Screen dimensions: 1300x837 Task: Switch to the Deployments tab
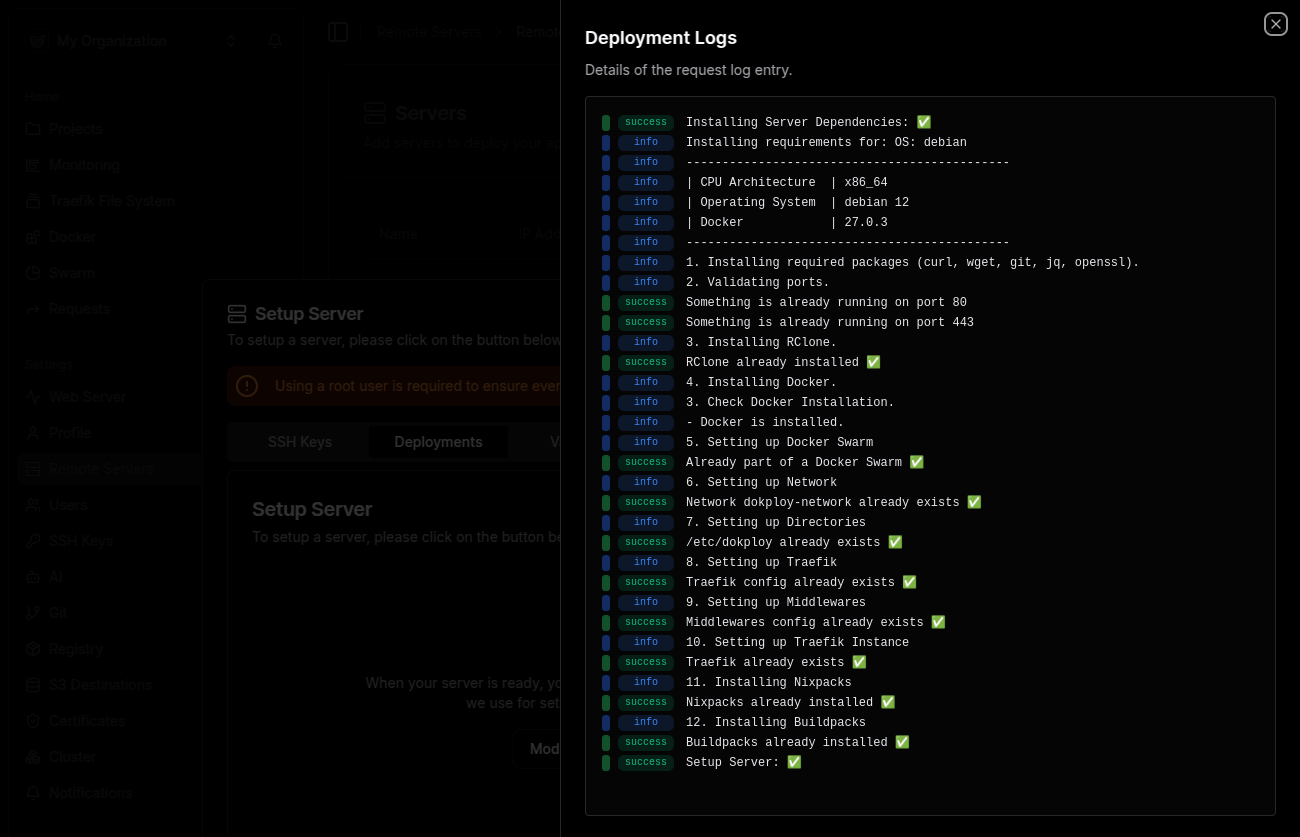438,442
